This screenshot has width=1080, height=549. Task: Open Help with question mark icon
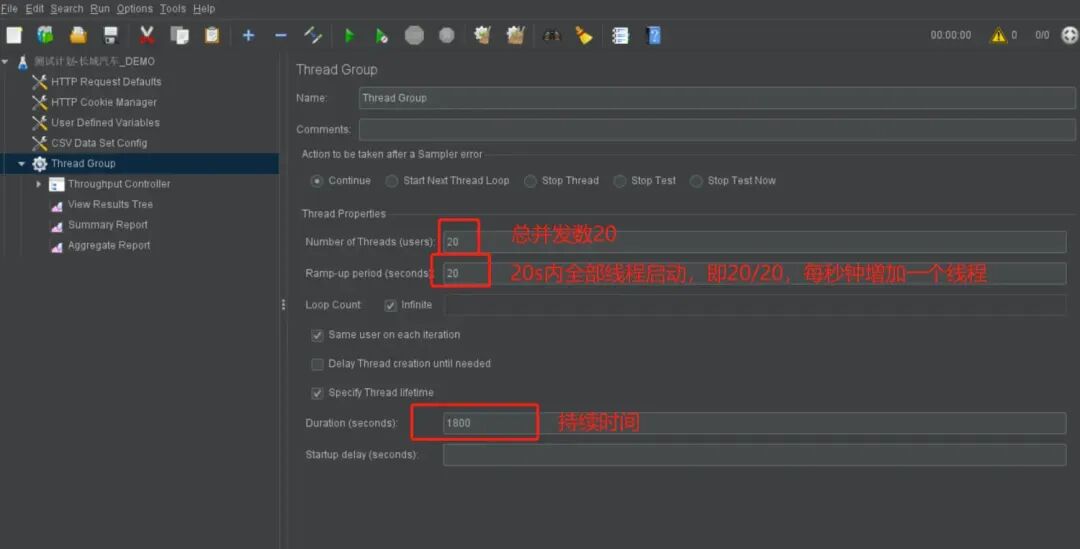point(654,35)
